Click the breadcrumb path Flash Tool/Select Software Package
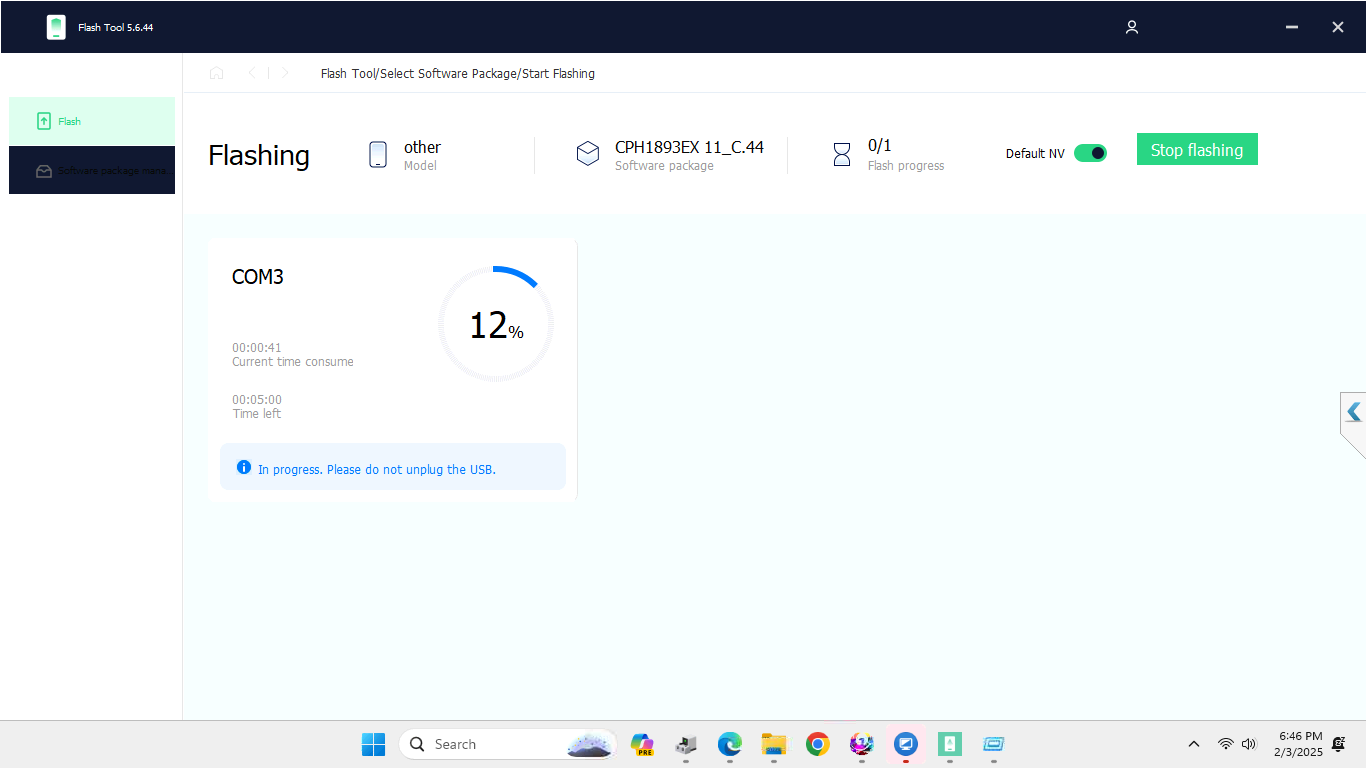 coord(418,74)
